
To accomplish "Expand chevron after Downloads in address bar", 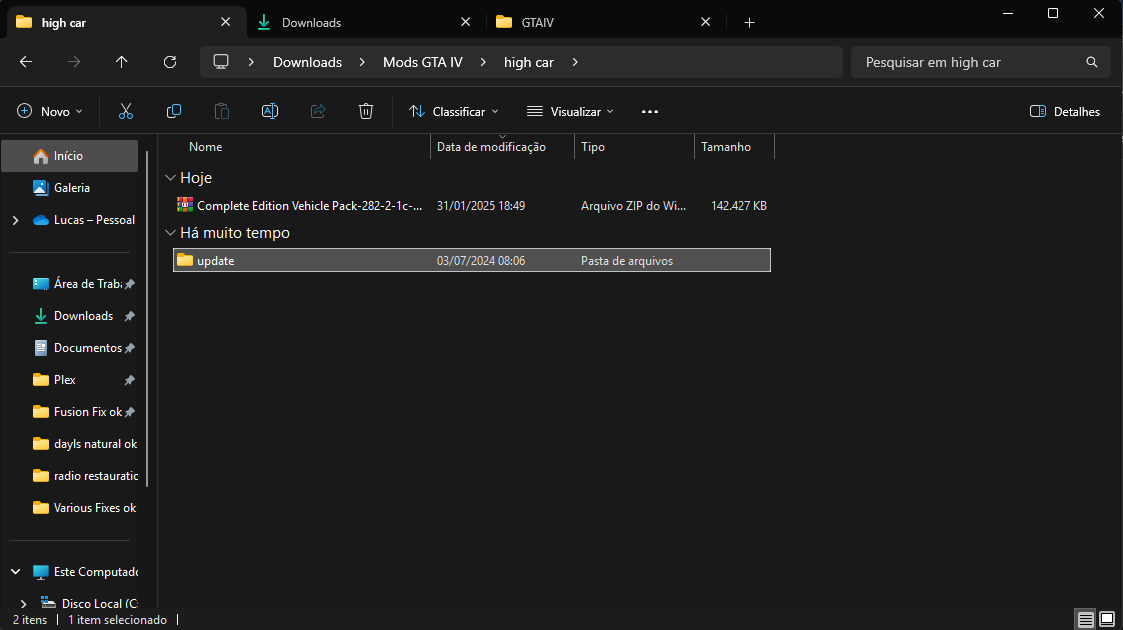I will [362, 62].
